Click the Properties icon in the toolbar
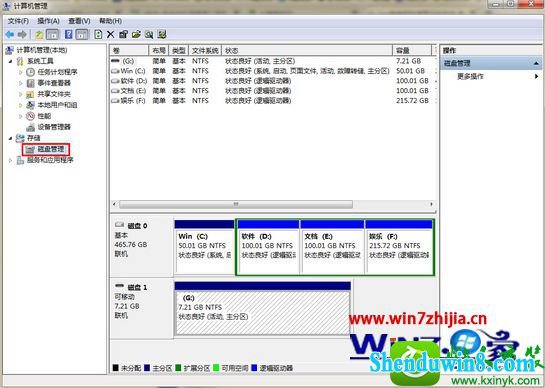This screenshot has width=545, height=388. tap(123, 34)
